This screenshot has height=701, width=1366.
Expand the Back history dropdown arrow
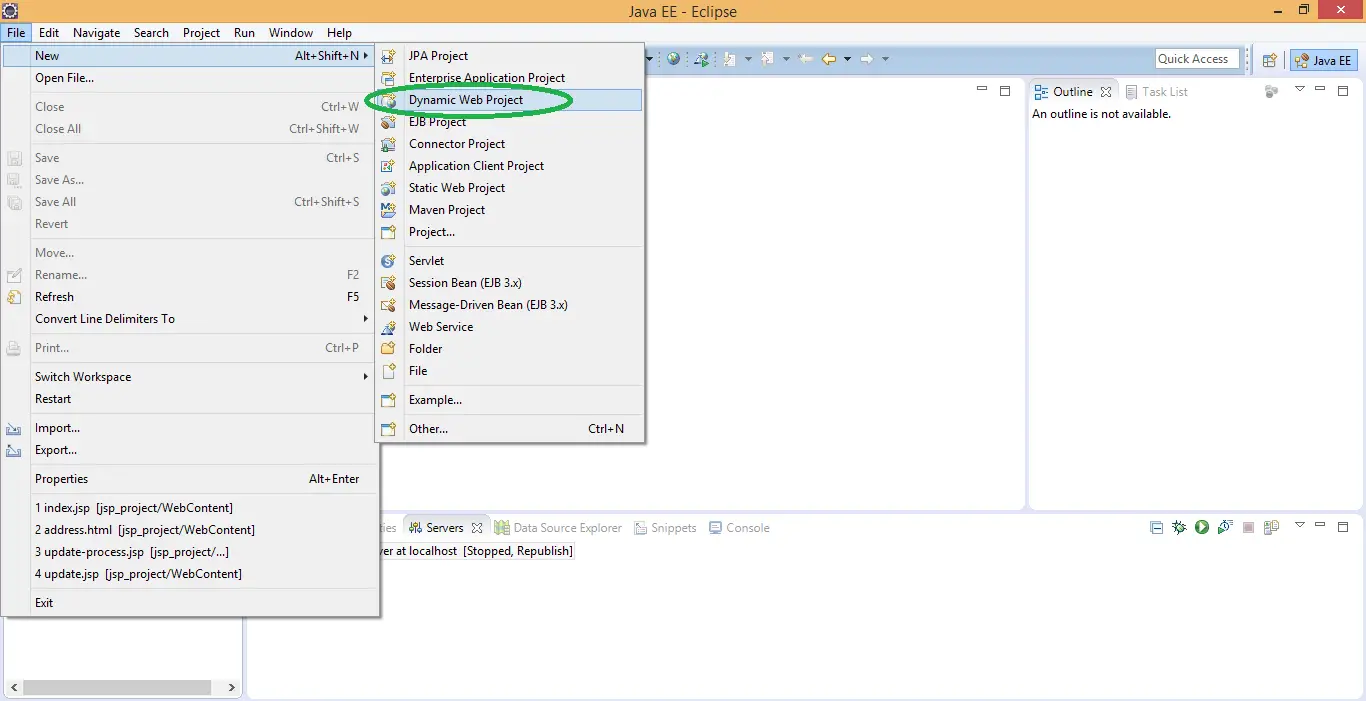coord(847,59)
